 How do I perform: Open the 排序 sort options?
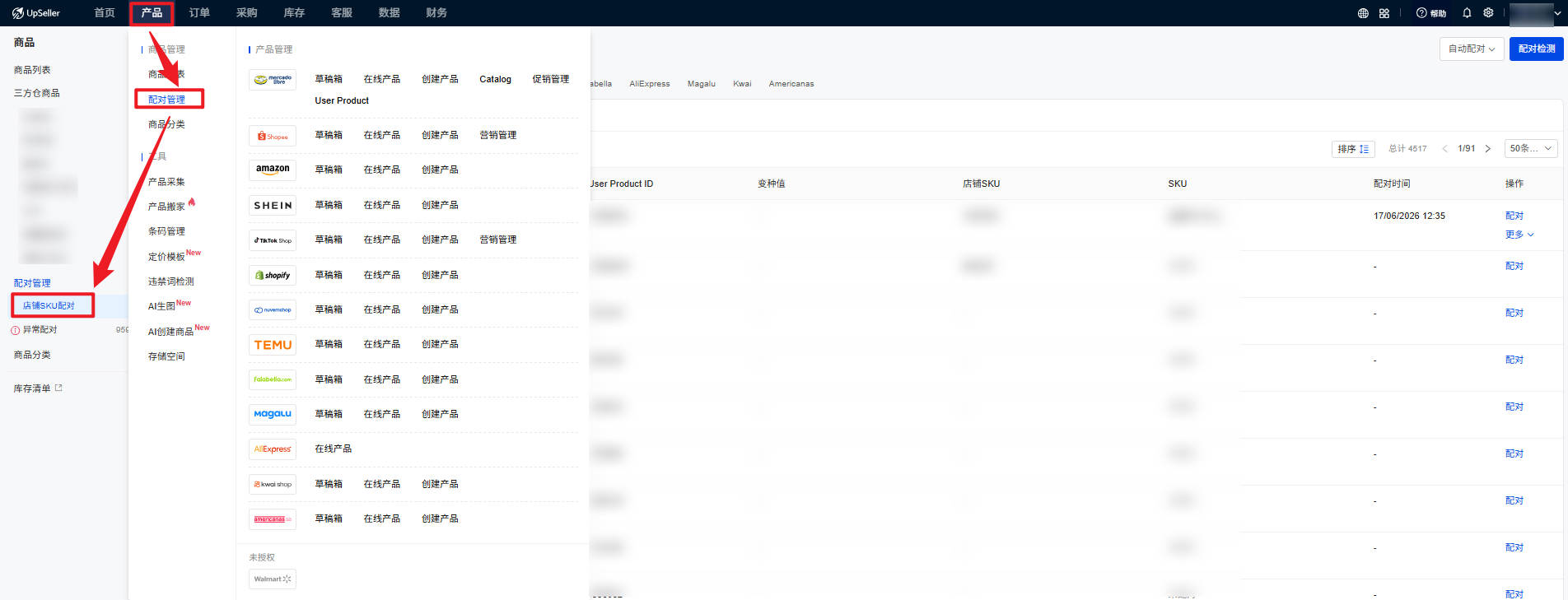coord(1353,149)
